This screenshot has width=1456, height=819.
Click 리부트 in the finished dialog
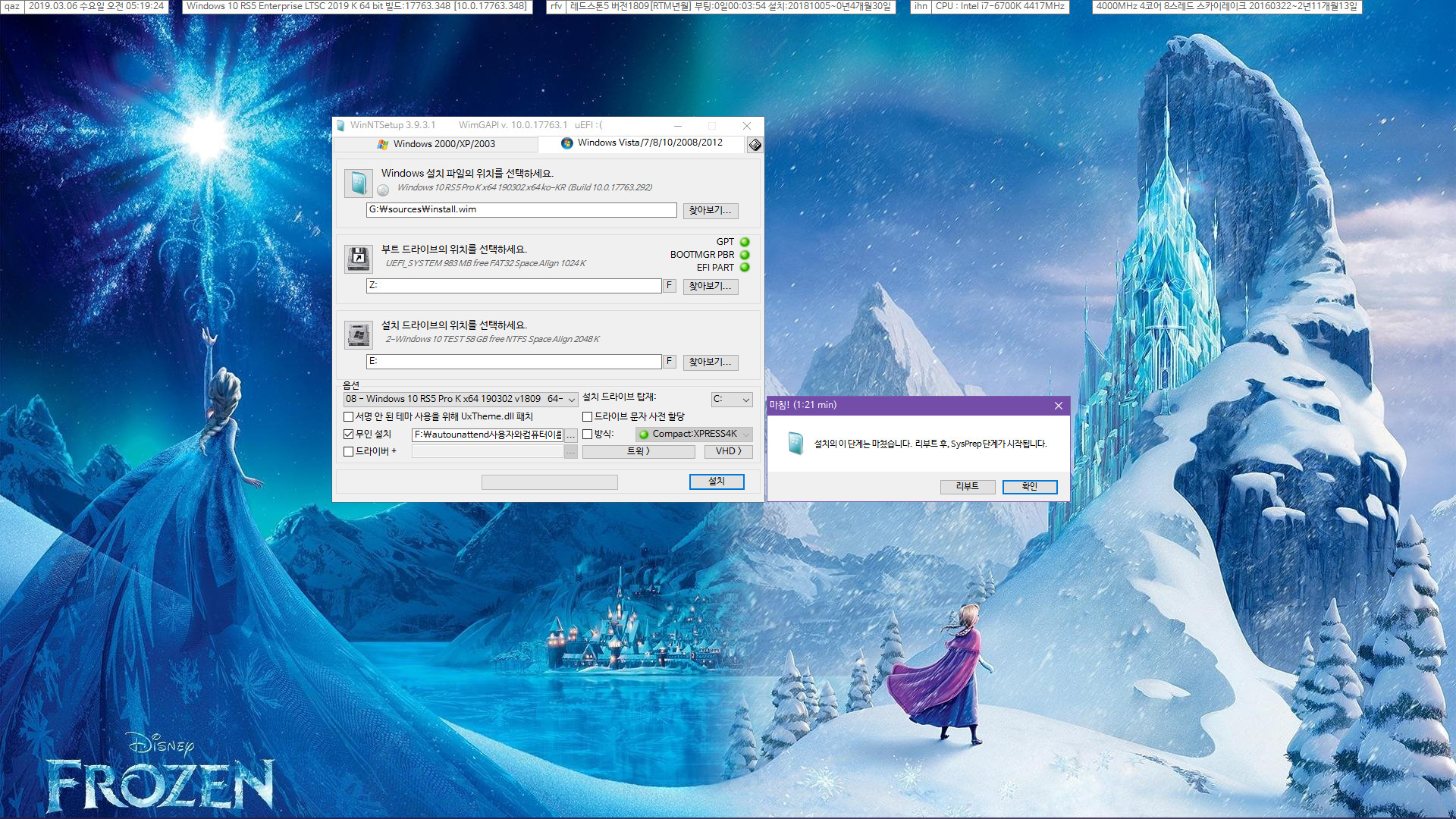pos(968,487)
